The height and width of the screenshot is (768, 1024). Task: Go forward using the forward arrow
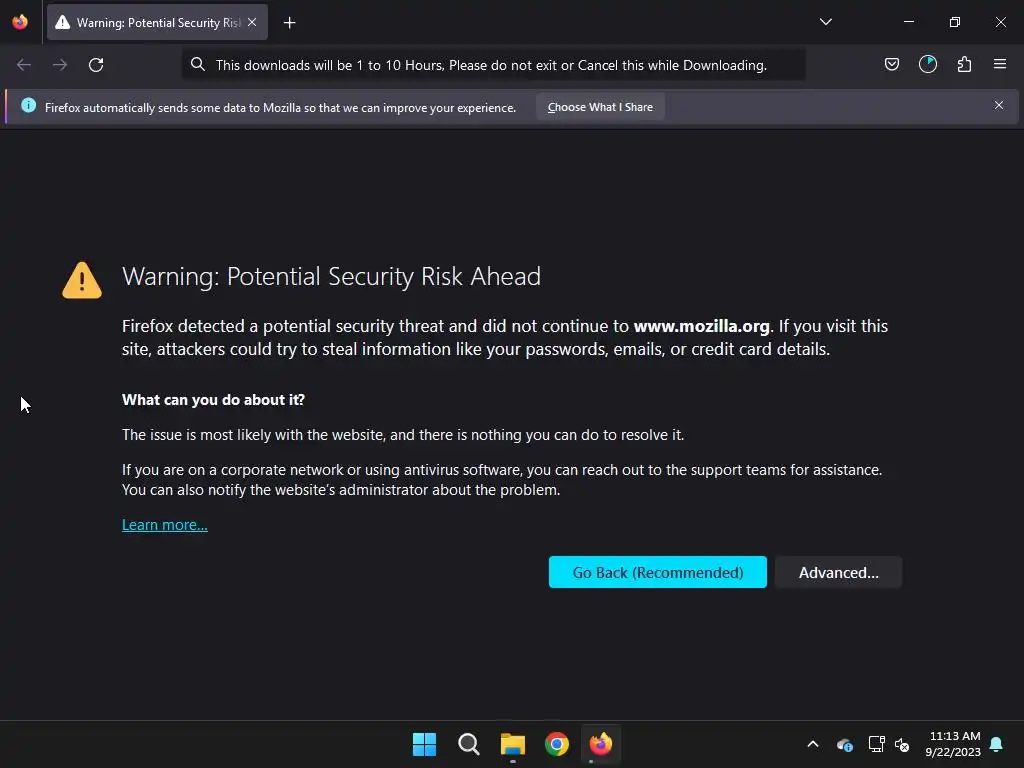60,65
